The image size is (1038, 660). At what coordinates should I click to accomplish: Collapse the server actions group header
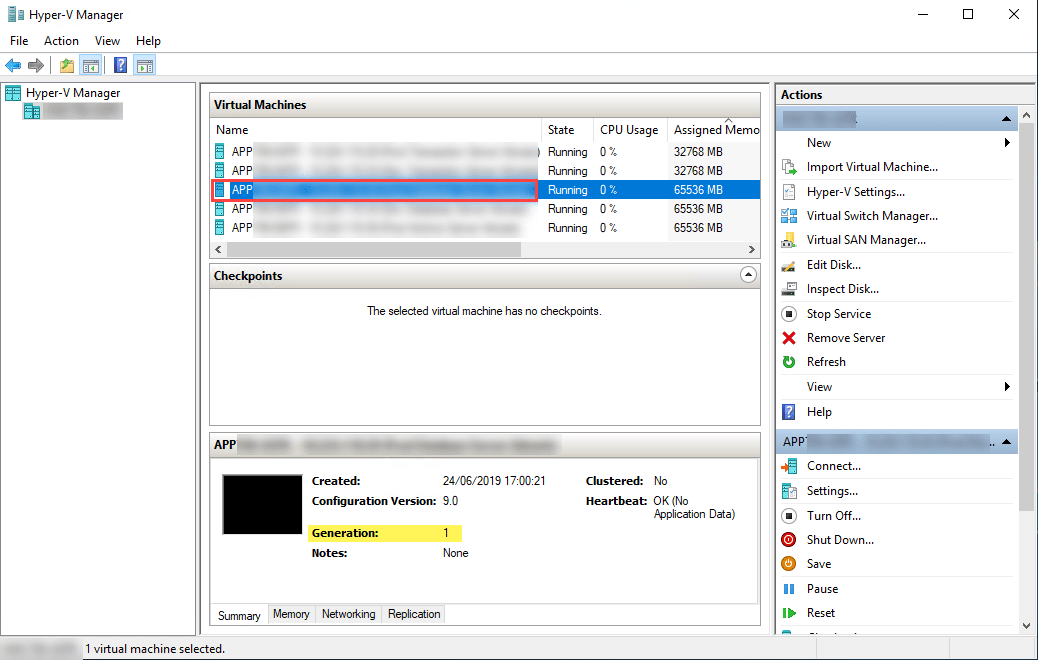(1006, 118)
